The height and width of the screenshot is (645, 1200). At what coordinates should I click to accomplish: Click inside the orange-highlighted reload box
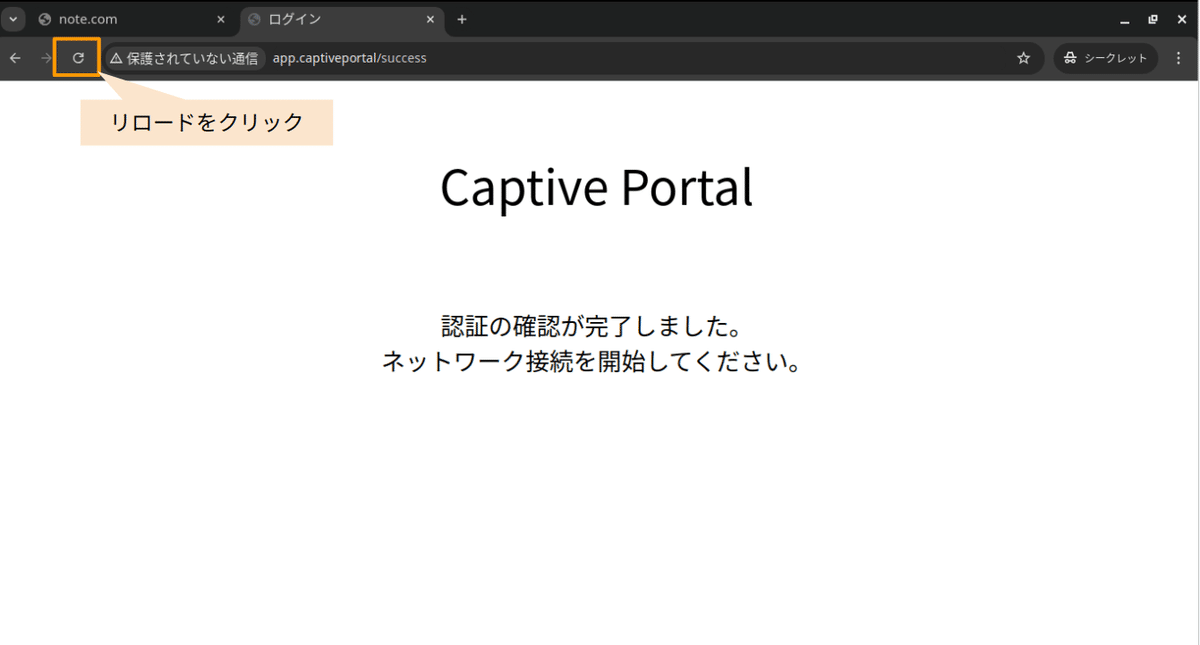pos(77,58)
